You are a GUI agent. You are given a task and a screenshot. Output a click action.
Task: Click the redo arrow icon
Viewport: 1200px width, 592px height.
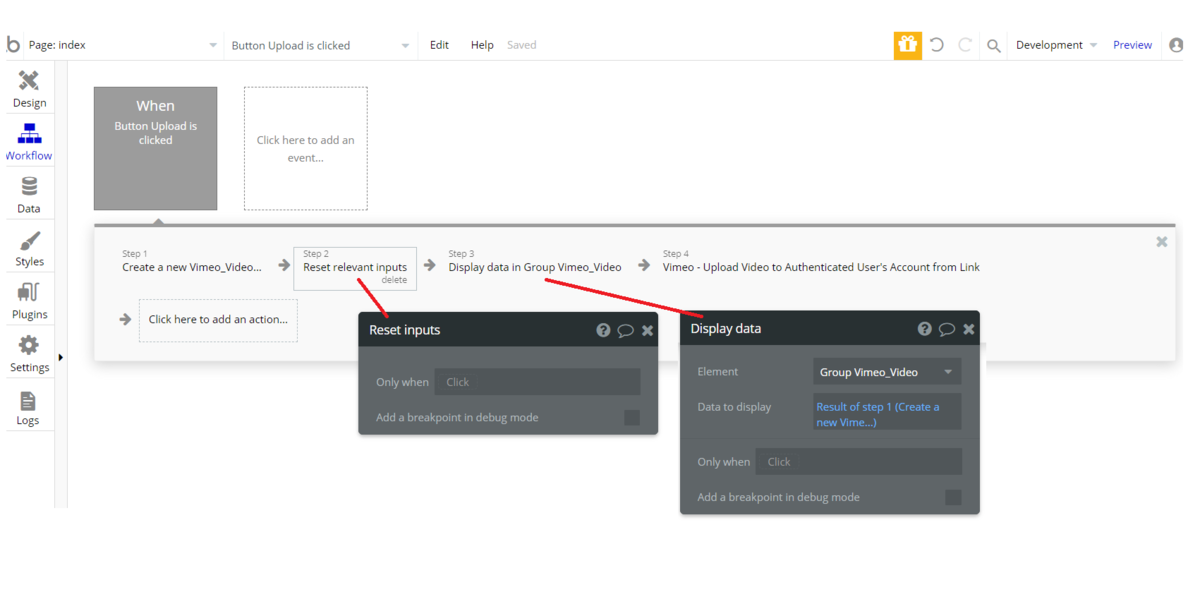coord(965,45)
